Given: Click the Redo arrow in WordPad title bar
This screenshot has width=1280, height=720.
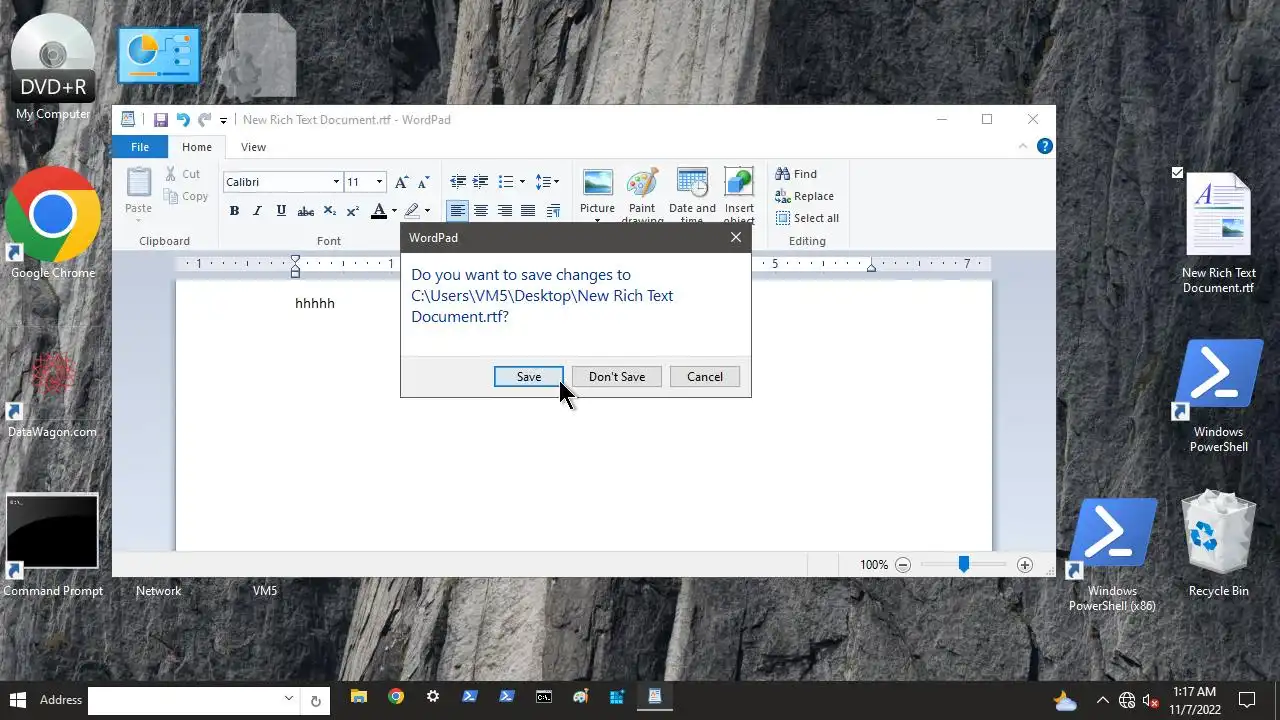Looking at the screenshot, I should pyautogui.click(x=204, y=119).
